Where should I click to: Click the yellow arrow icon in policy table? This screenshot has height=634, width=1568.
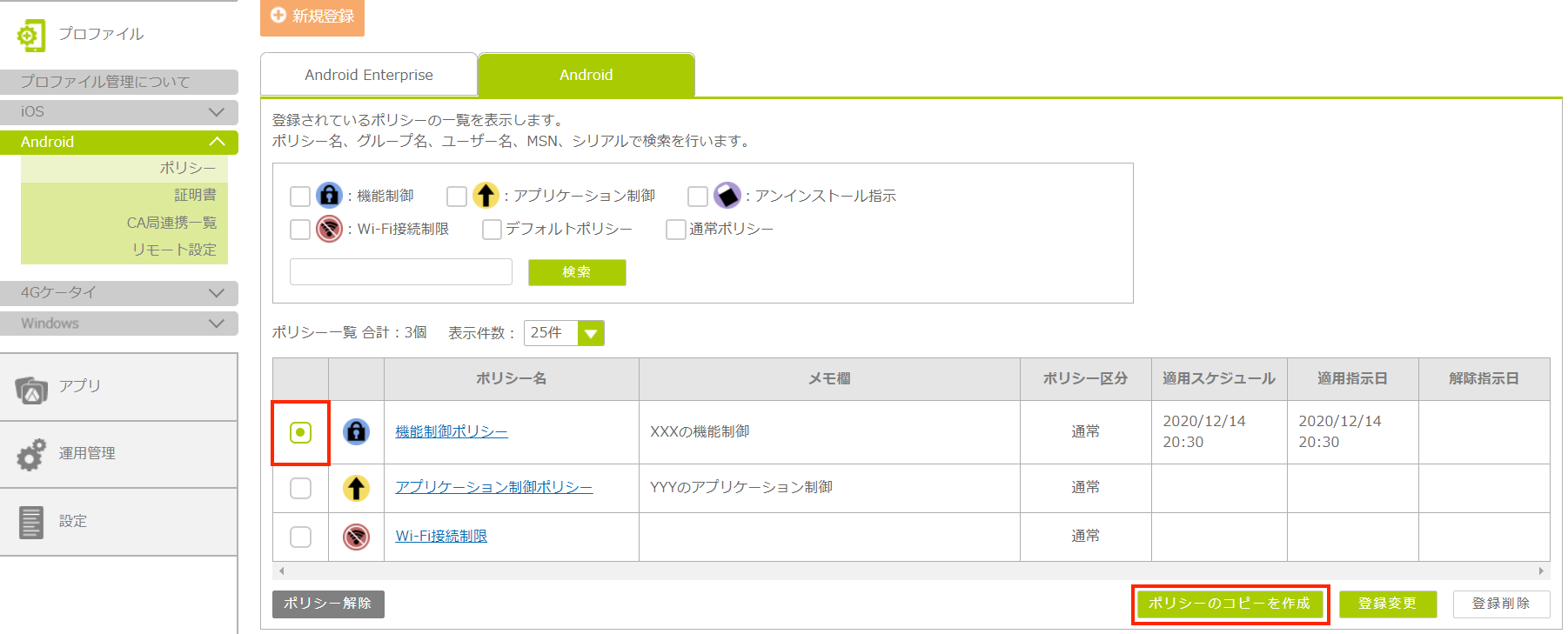click(x=356, y=488)
